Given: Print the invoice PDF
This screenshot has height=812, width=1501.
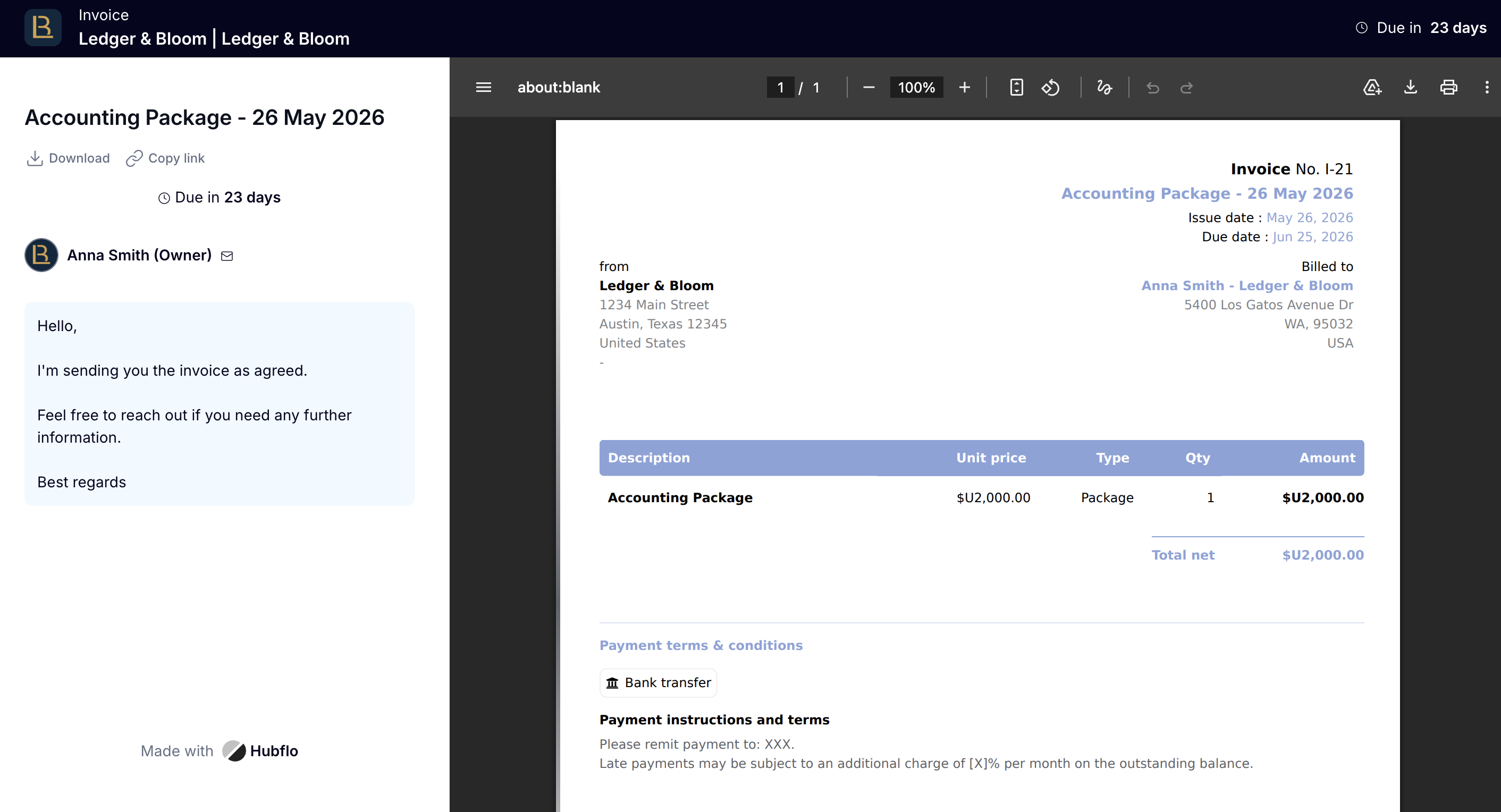Looking at the screenshot, I should pos(1448,87).
